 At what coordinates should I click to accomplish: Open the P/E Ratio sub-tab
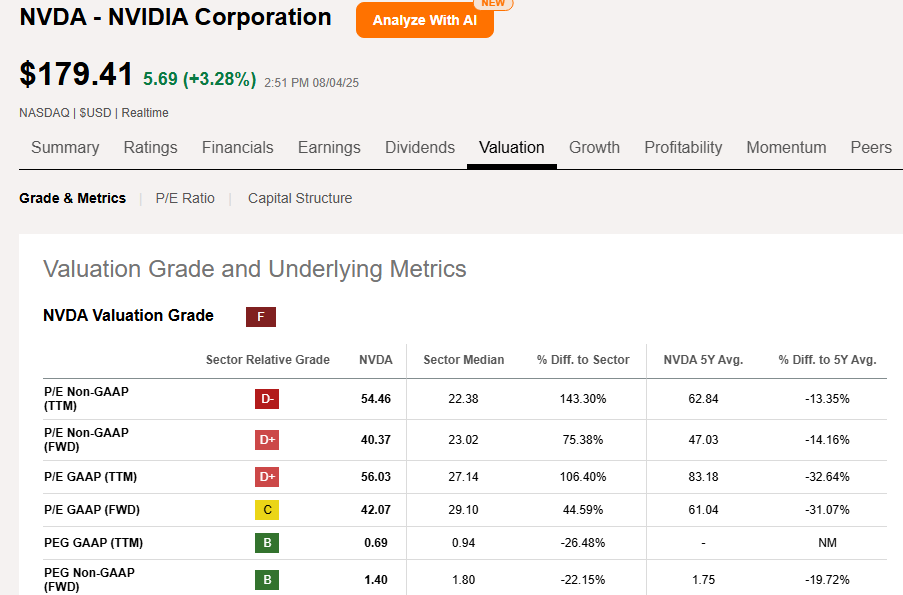[185, 198]
